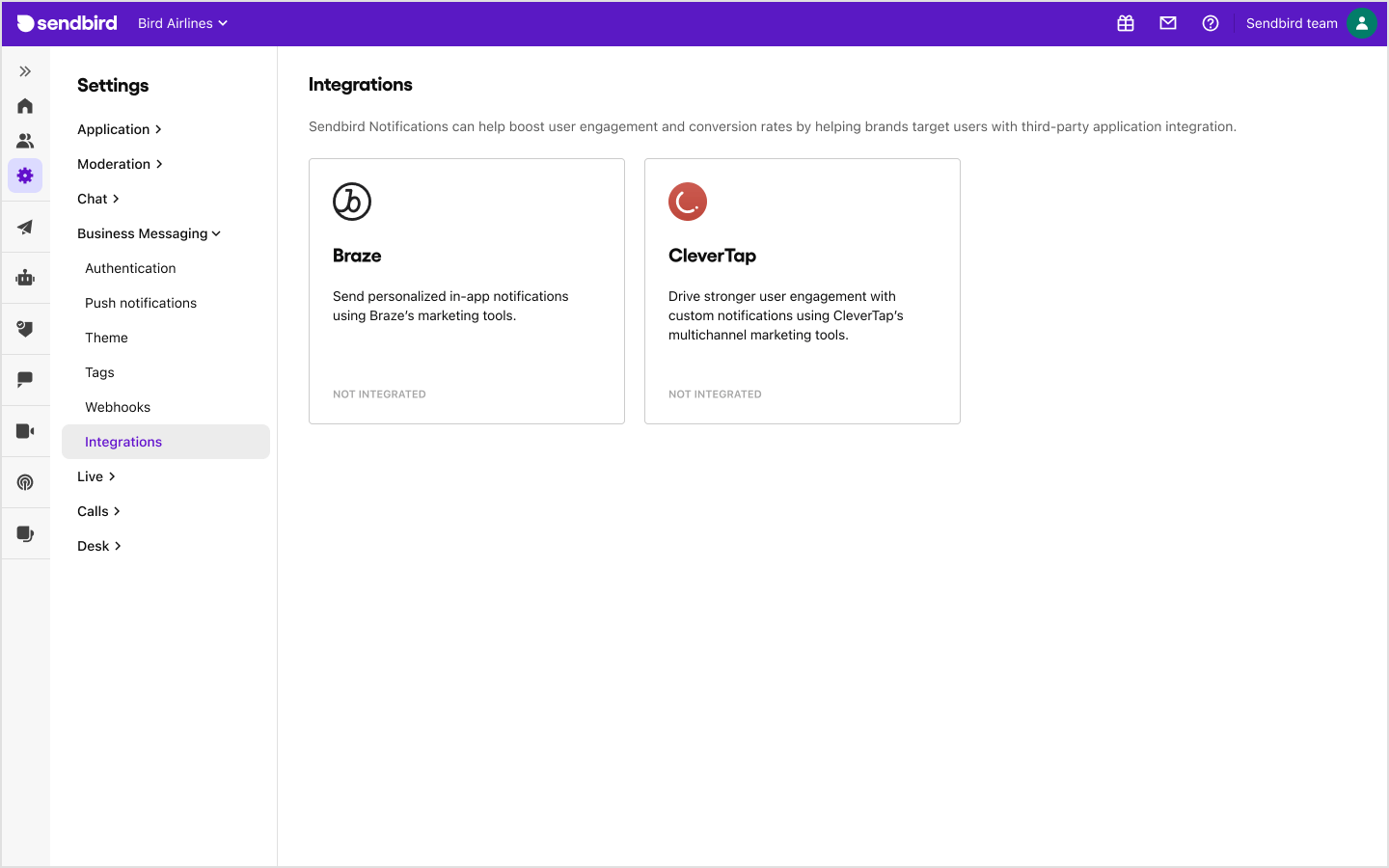Expand the Desk settings section
The image size is (1389, 868).
point(99,546)
